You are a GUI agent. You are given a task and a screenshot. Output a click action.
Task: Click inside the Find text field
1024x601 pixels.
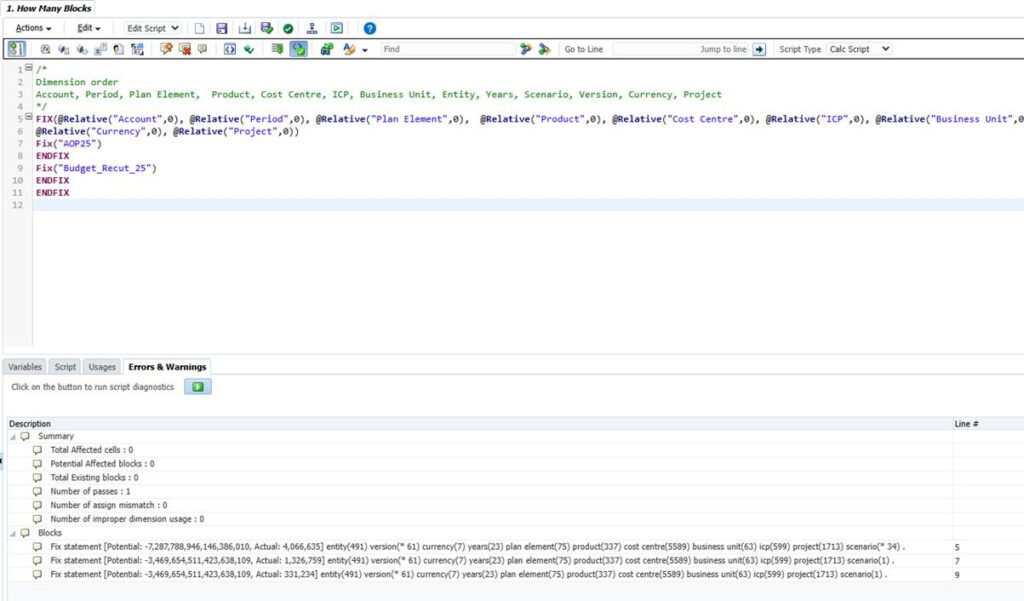click(x=447, y=49)
